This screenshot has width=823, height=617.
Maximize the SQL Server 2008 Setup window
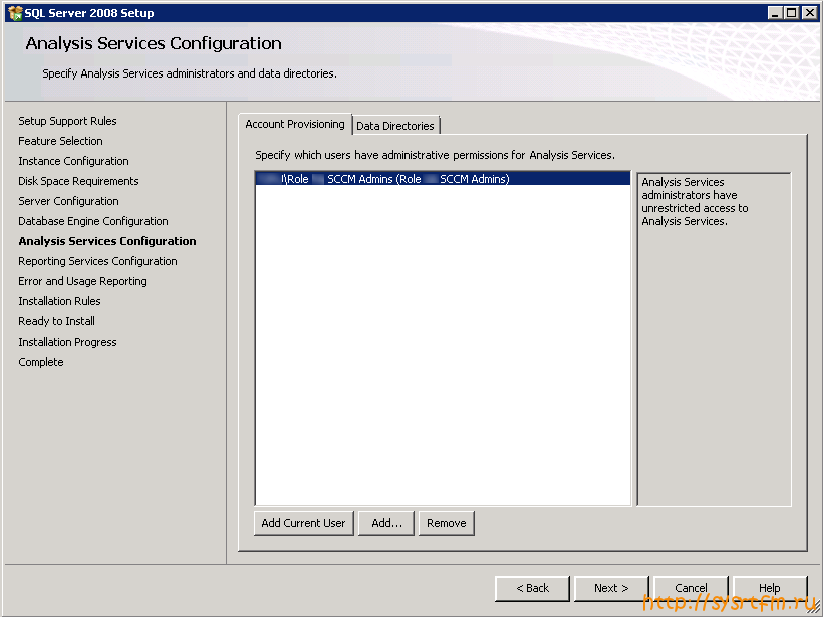[x=792, y=13]
